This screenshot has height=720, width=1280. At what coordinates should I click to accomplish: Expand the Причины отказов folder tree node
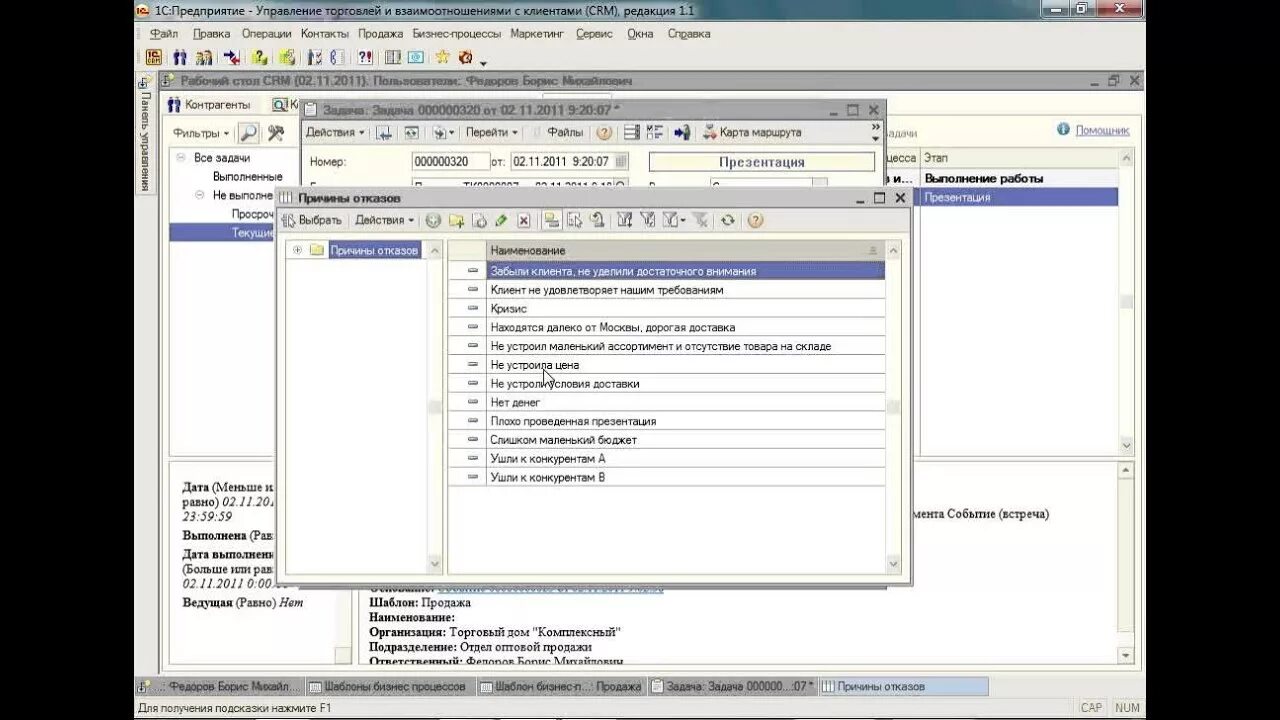(x=297, y=250)
